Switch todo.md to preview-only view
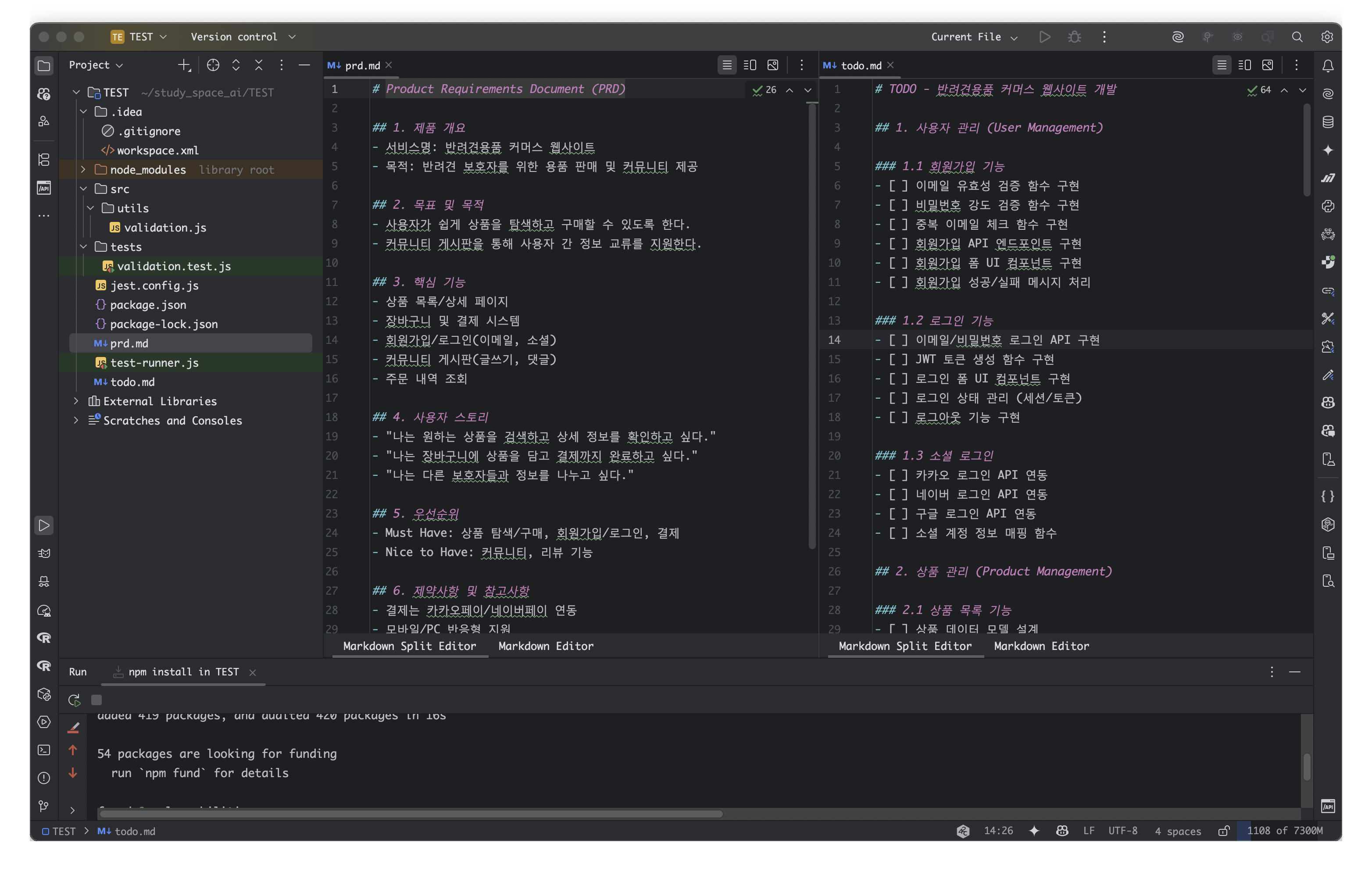The image size is (1372, 878). coord(1267,65)
